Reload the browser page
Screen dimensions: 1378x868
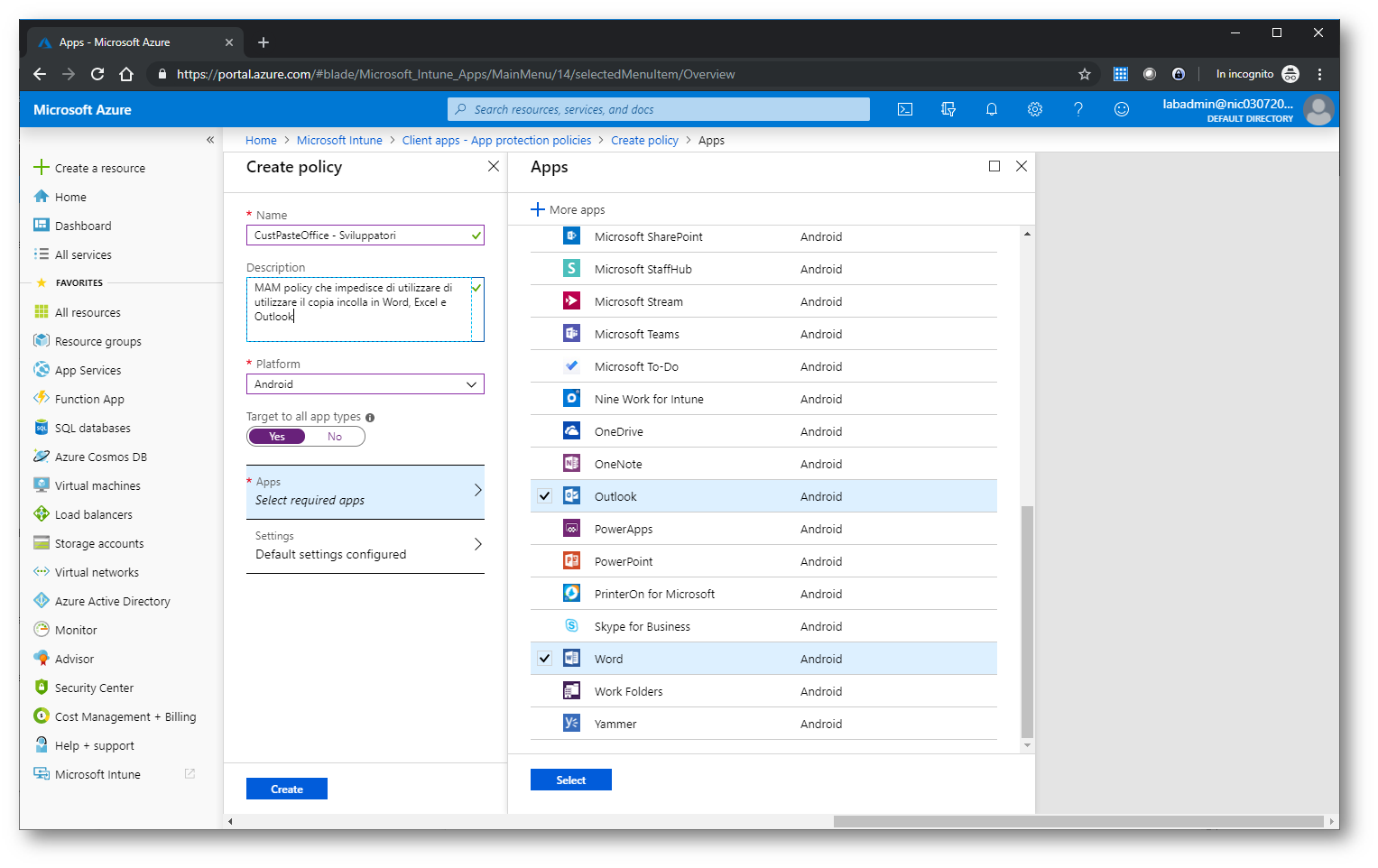pos(97,74)
